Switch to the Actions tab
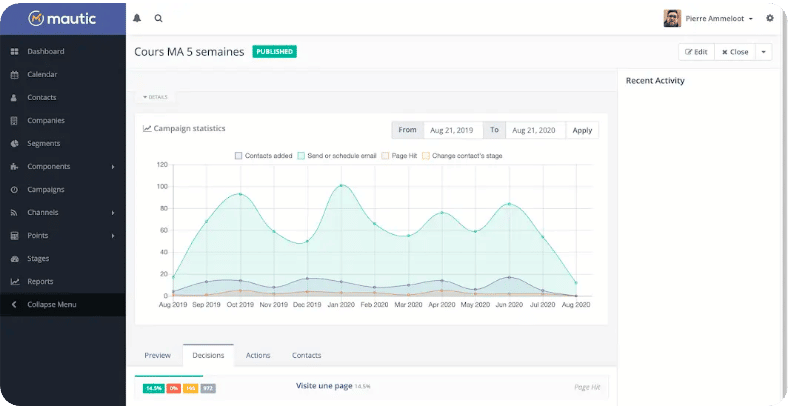This screenshot has height=409, width=788. pyautogui.click(x=258, y=355)
